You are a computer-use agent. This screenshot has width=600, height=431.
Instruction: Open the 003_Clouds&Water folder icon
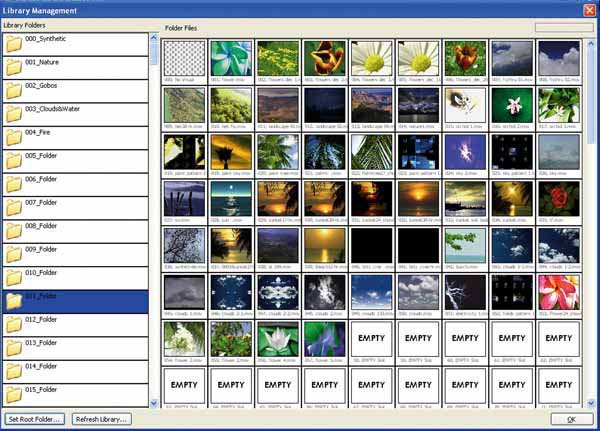[14, 114]
